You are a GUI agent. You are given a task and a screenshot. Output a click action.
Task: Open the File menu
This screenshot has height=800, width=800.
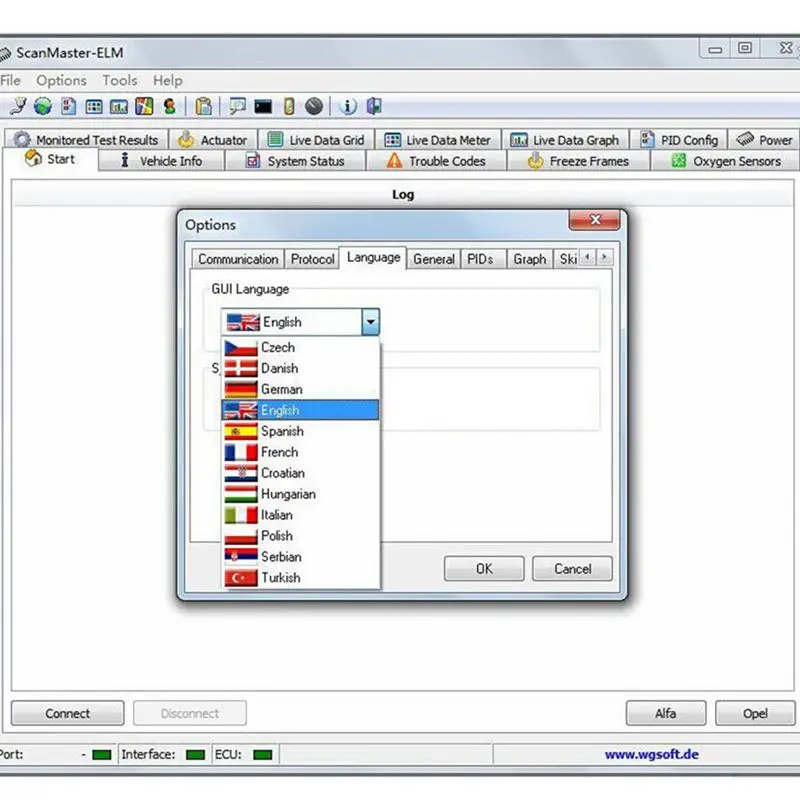pos(10,81)
